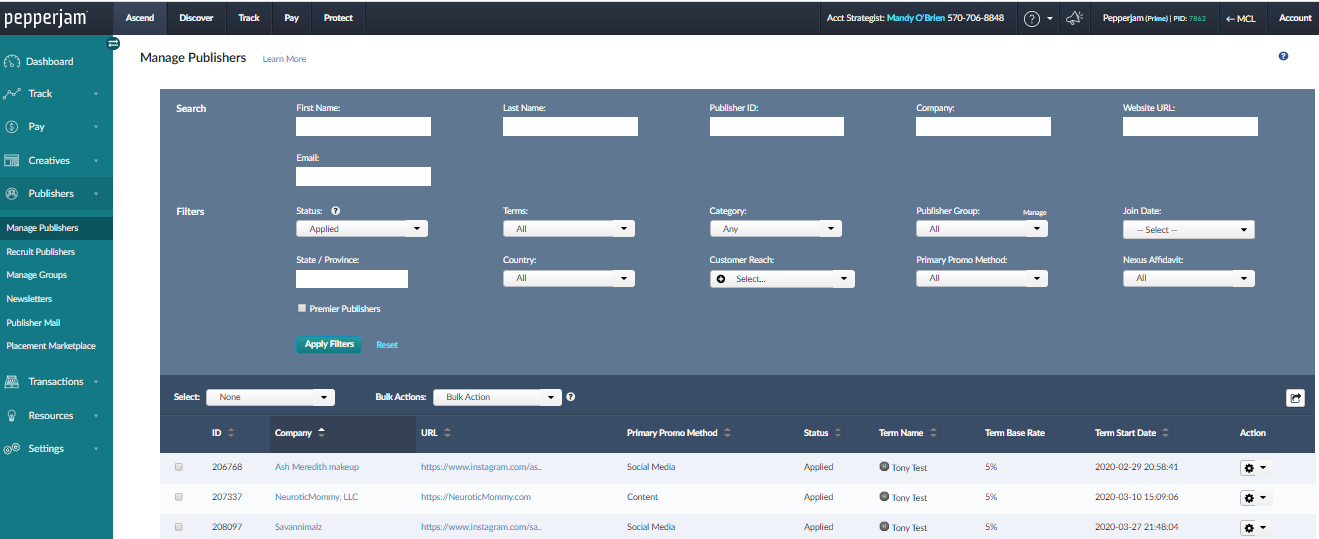
Task: Open Mandy O'Brien strategist link
Action: pyautogui.click(x=916, y=18)
